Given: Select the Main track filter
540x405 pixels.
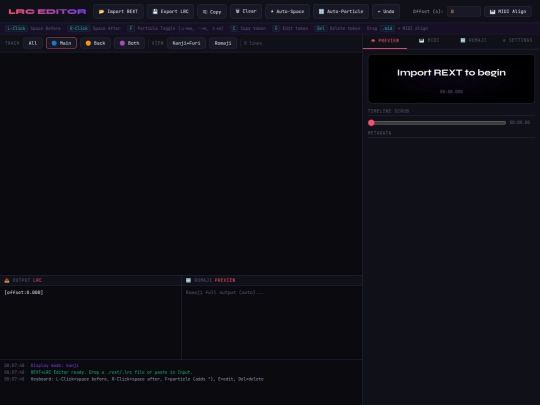Looking at the screenshot, I should coord(61,43).
